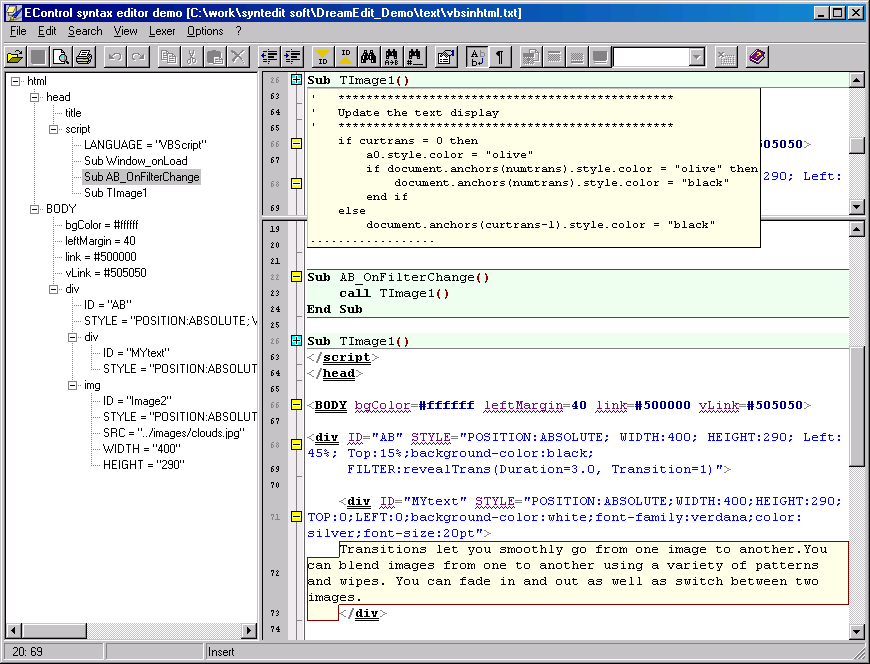Collapse fold marker at Sub AB_OnFilterChange line 22
Image resolution: width=870 pixels, height=664 pixels.
pos(296,277)
